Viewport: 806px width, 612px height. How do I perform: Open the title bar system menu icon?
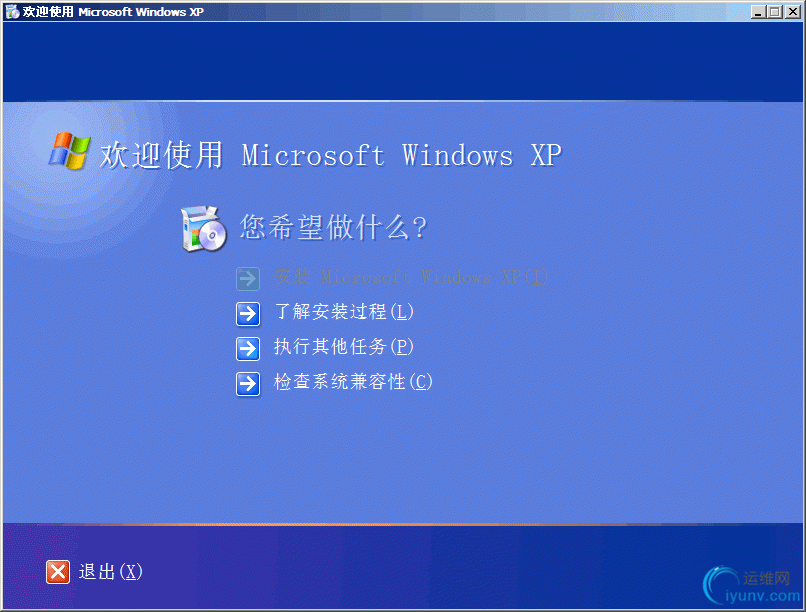point(12,11)
